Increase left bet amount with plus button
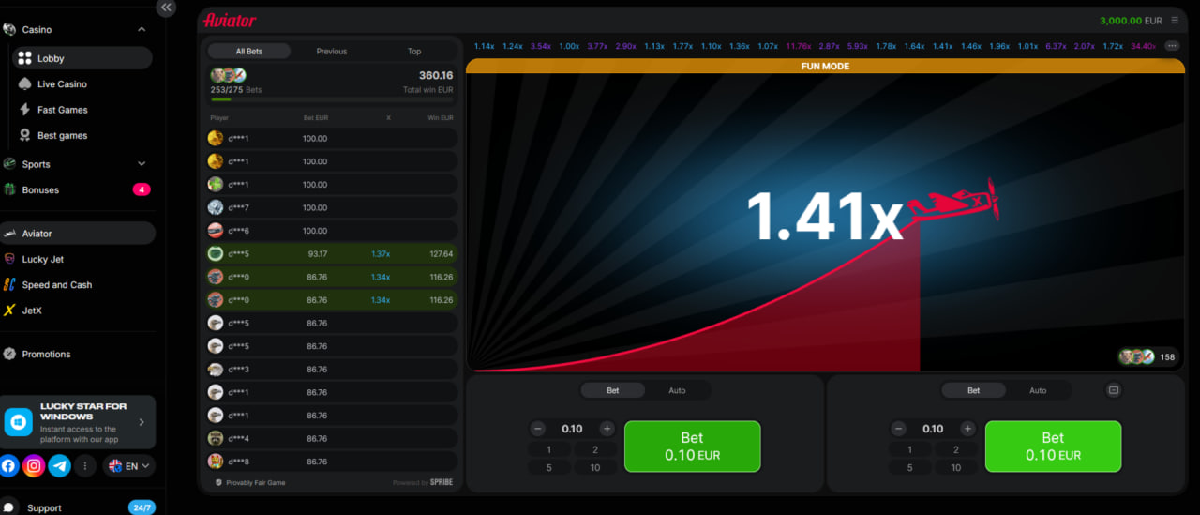 pos(606,429)
